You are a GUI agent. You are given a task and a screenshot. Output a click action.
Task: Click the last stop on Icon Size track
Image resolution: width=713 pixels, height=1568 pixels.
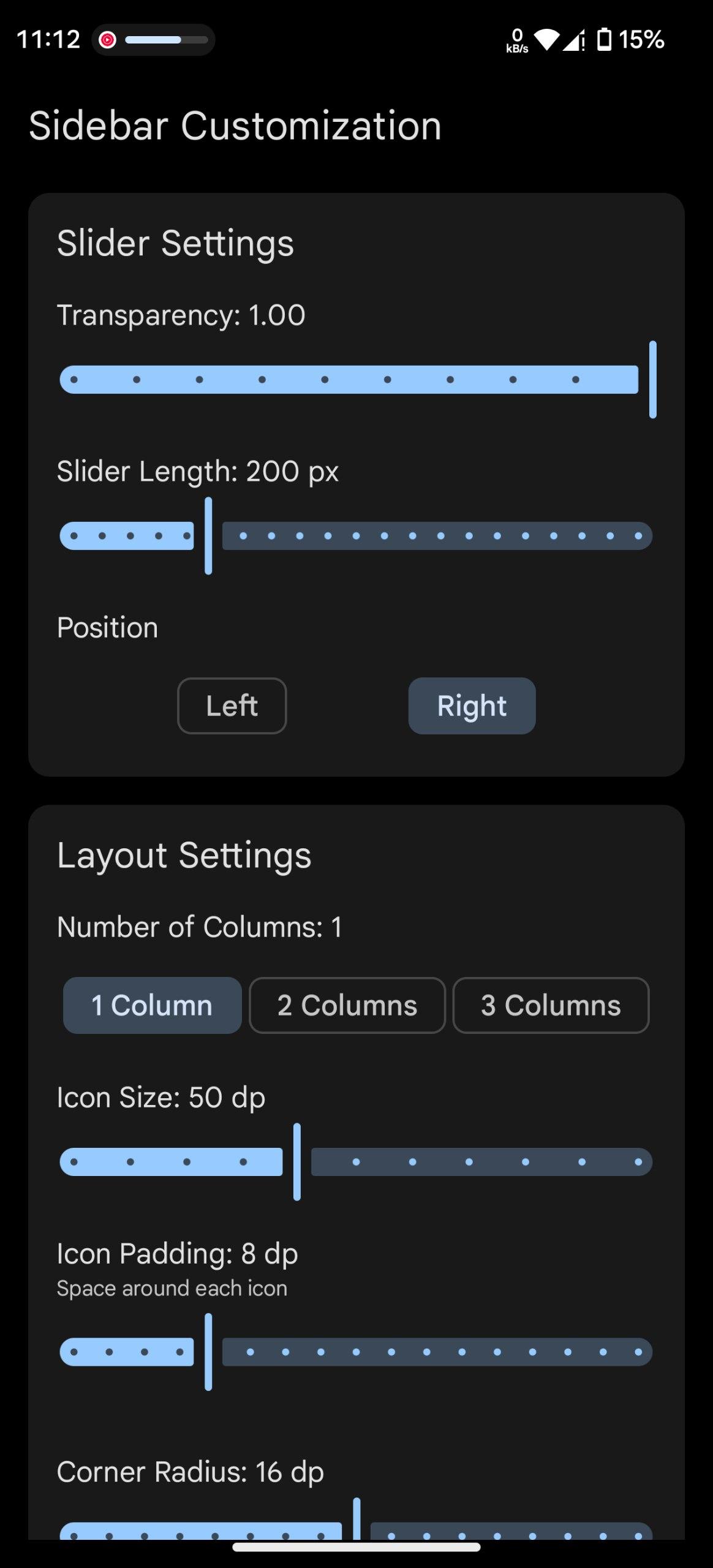(x=638, y=1162)
